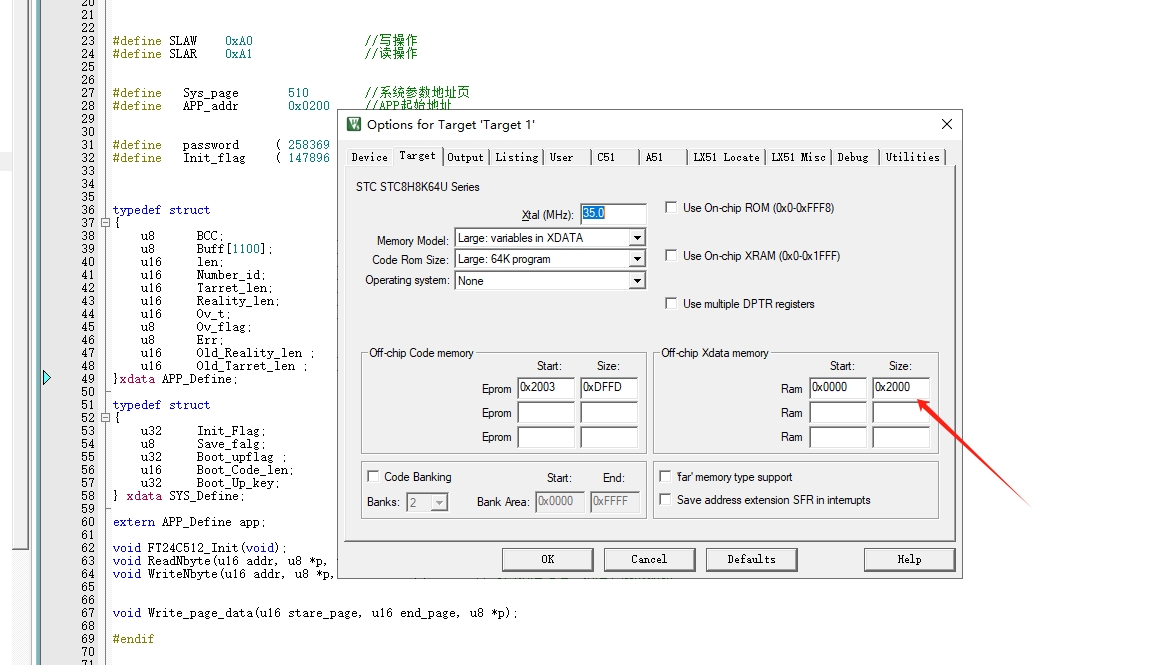Click code line '#define SLAR 0xA1'

click(182, 54)
